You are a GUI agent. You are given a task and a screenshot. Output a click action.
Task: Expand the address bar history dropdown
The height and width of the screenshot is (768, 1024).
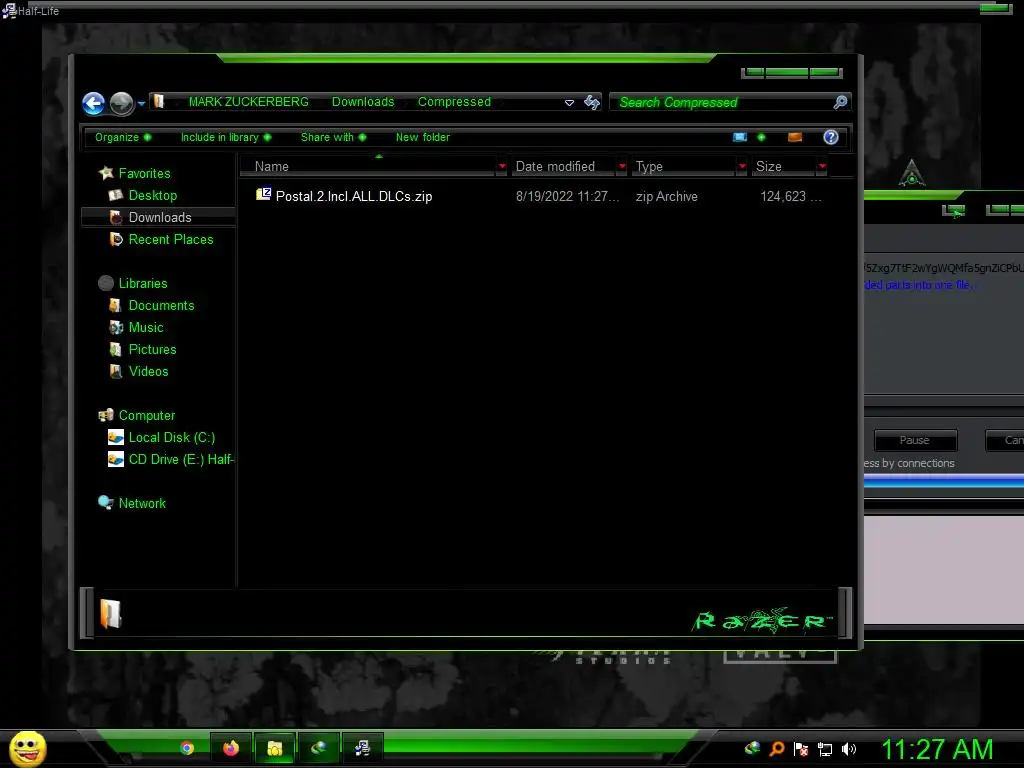(569, 103)
